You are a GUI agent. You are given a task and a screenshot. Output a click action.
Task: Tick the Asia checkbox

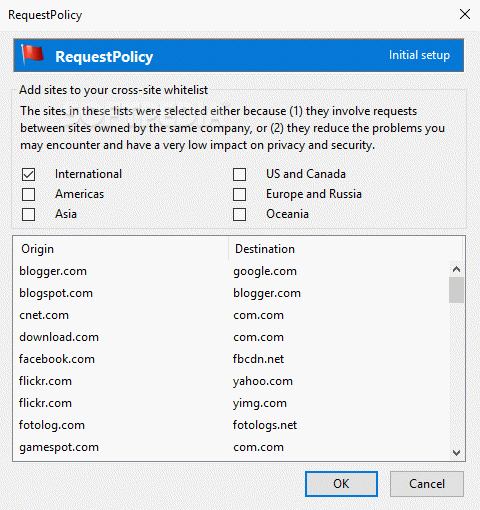pyautogui.click(x=28, y=214)
